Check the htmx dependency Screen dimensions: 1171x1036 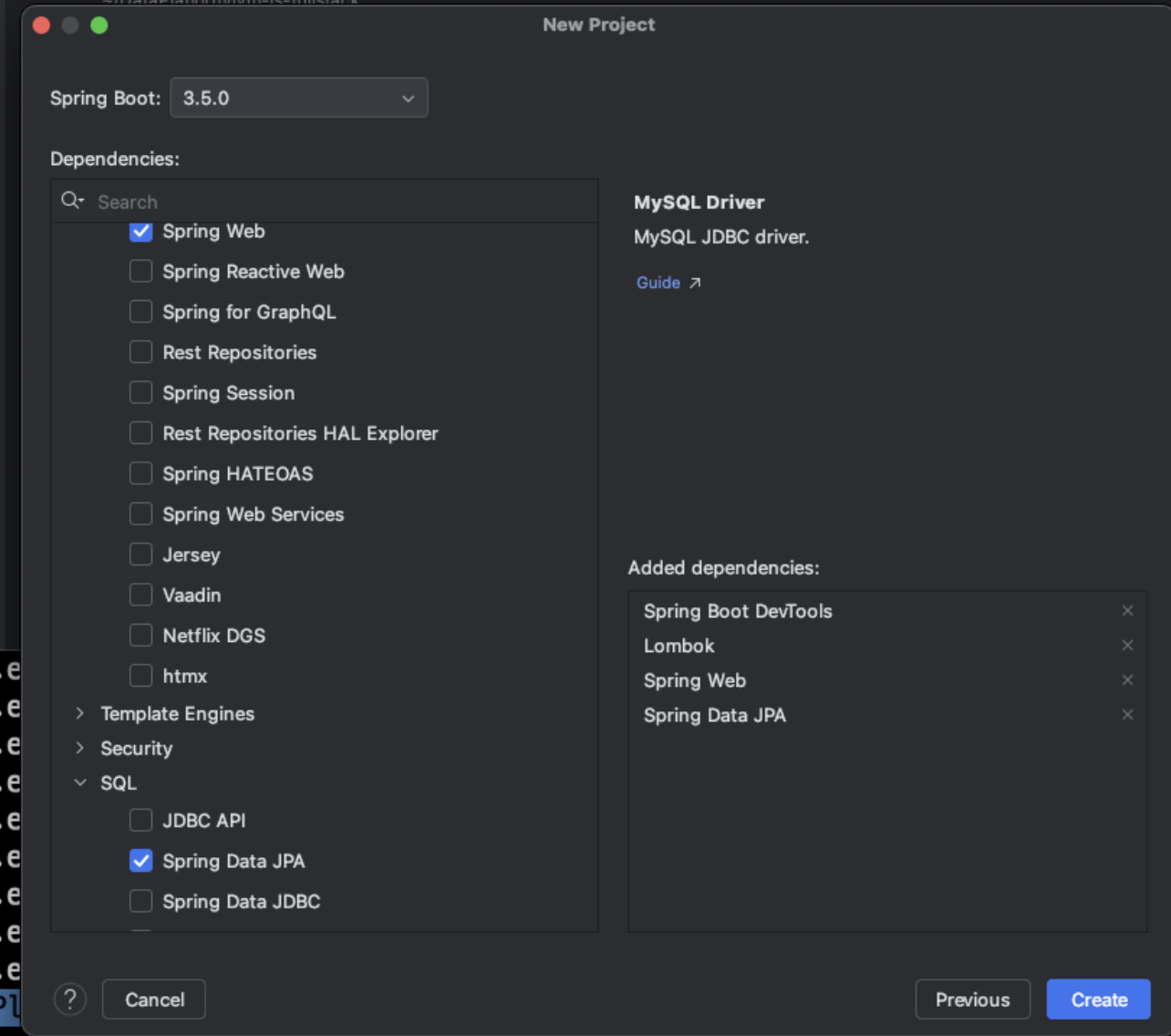point(141,676)
